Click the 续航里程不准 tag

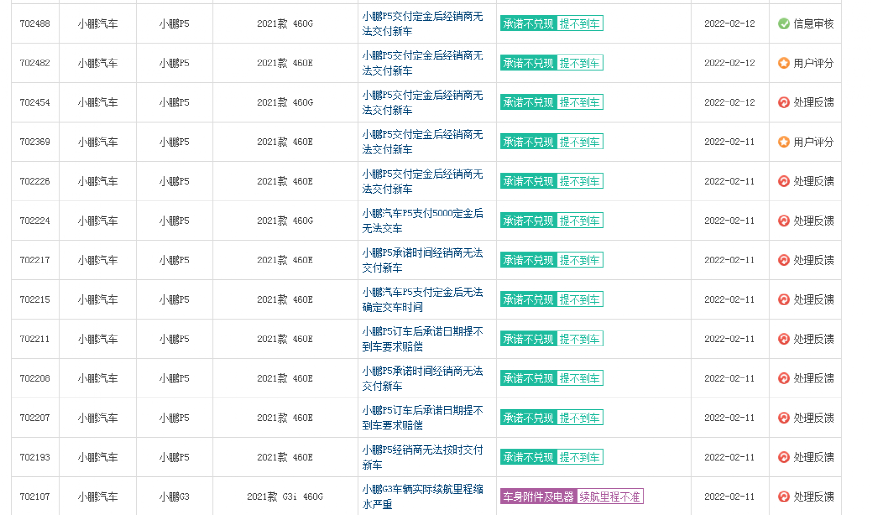(x=610, y=497)
